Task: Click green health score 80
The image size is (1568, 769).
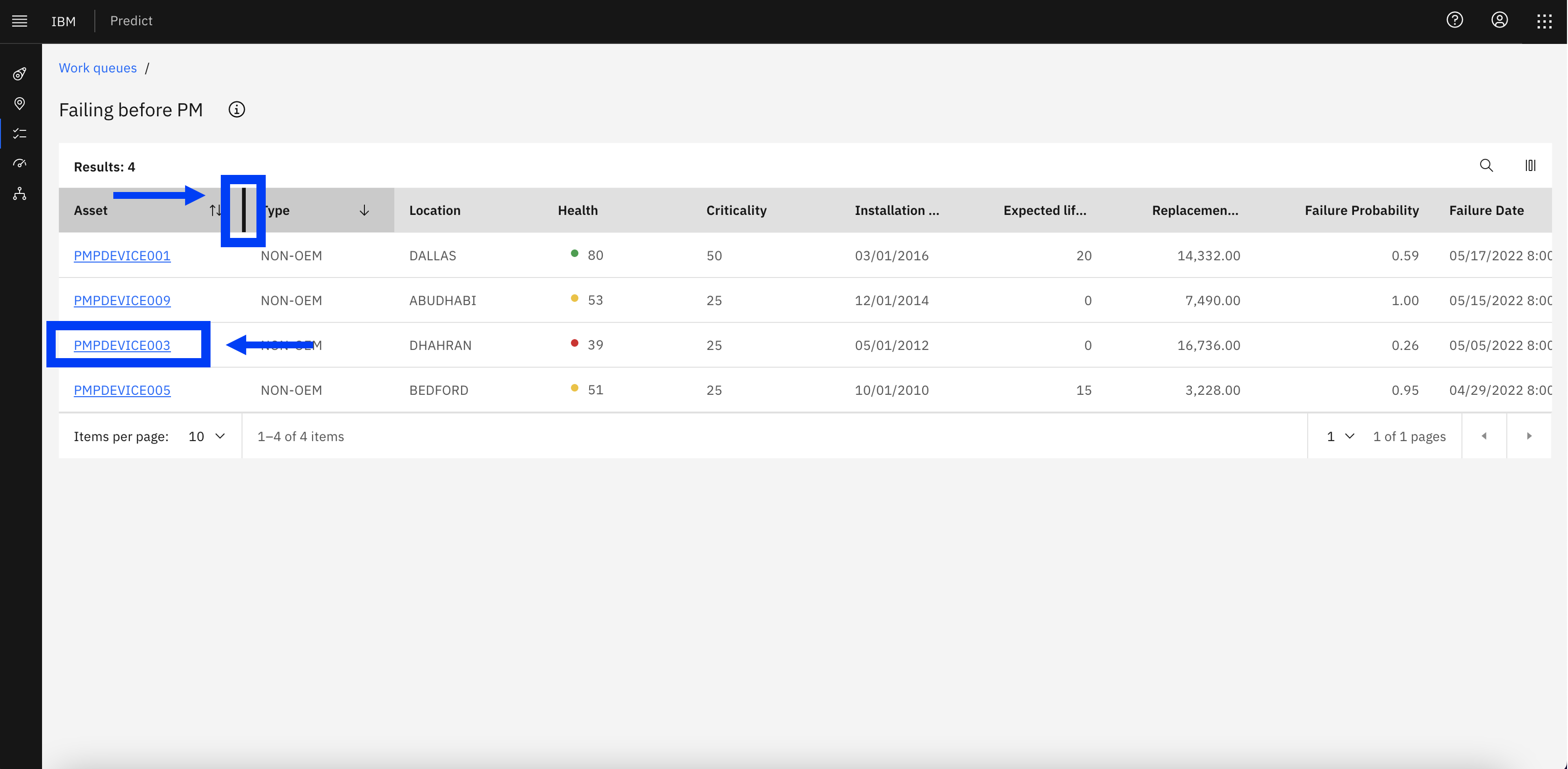Action: [588, 255]
